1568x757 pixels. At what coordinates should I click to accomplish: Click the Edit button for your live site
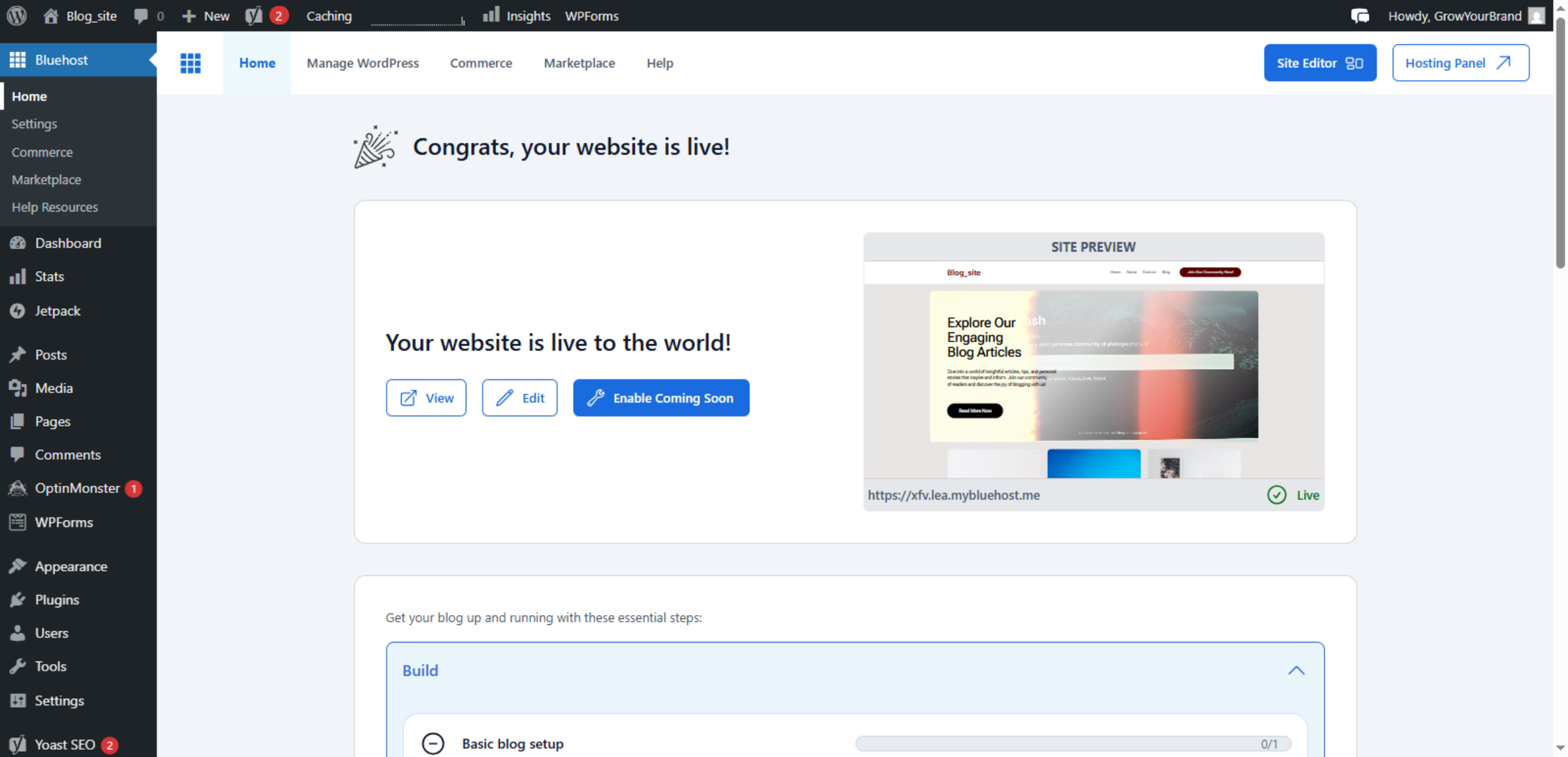519,398
